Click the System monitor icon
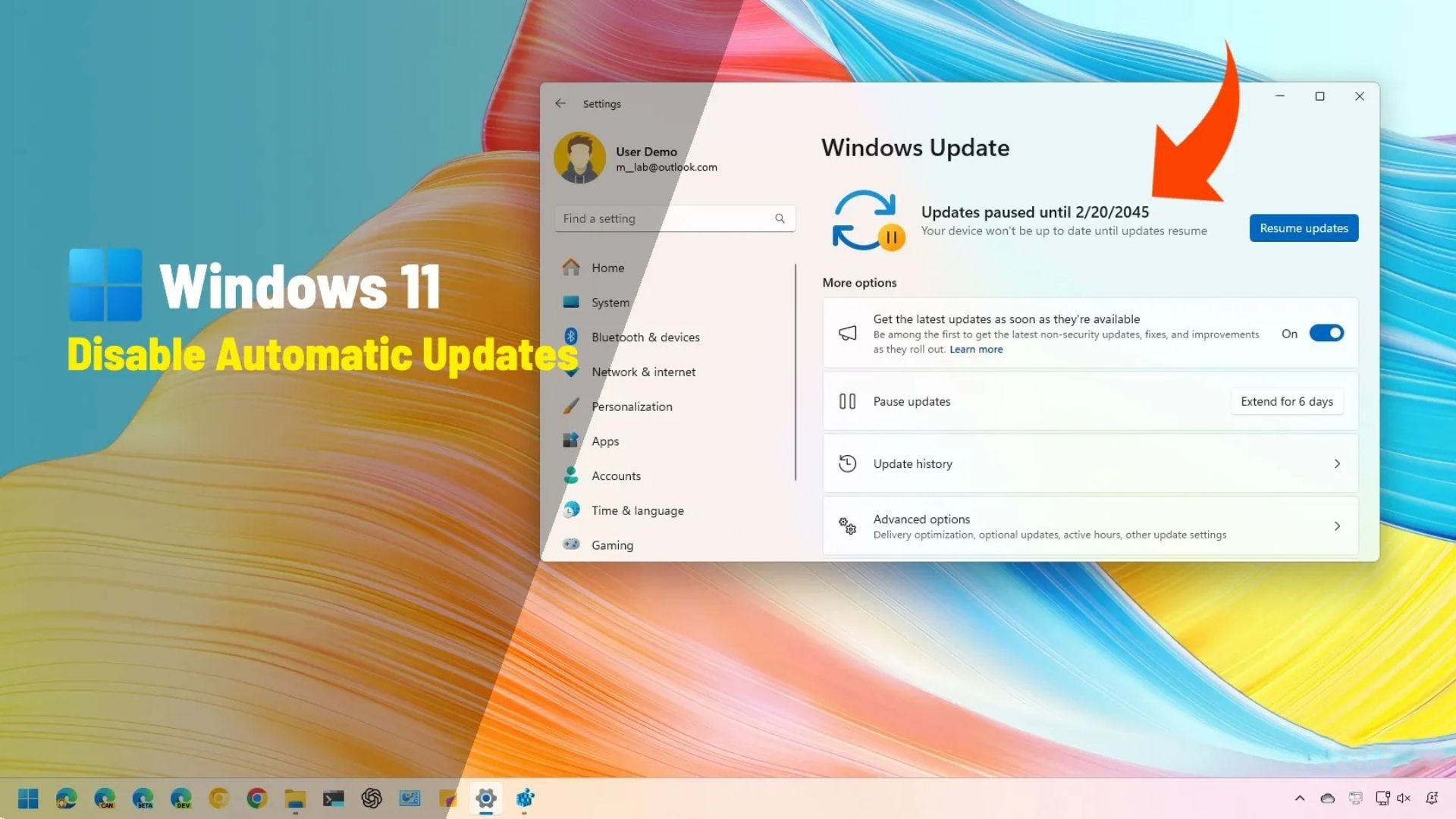Screen dimensions: 1456x819 tap(571, 302)
